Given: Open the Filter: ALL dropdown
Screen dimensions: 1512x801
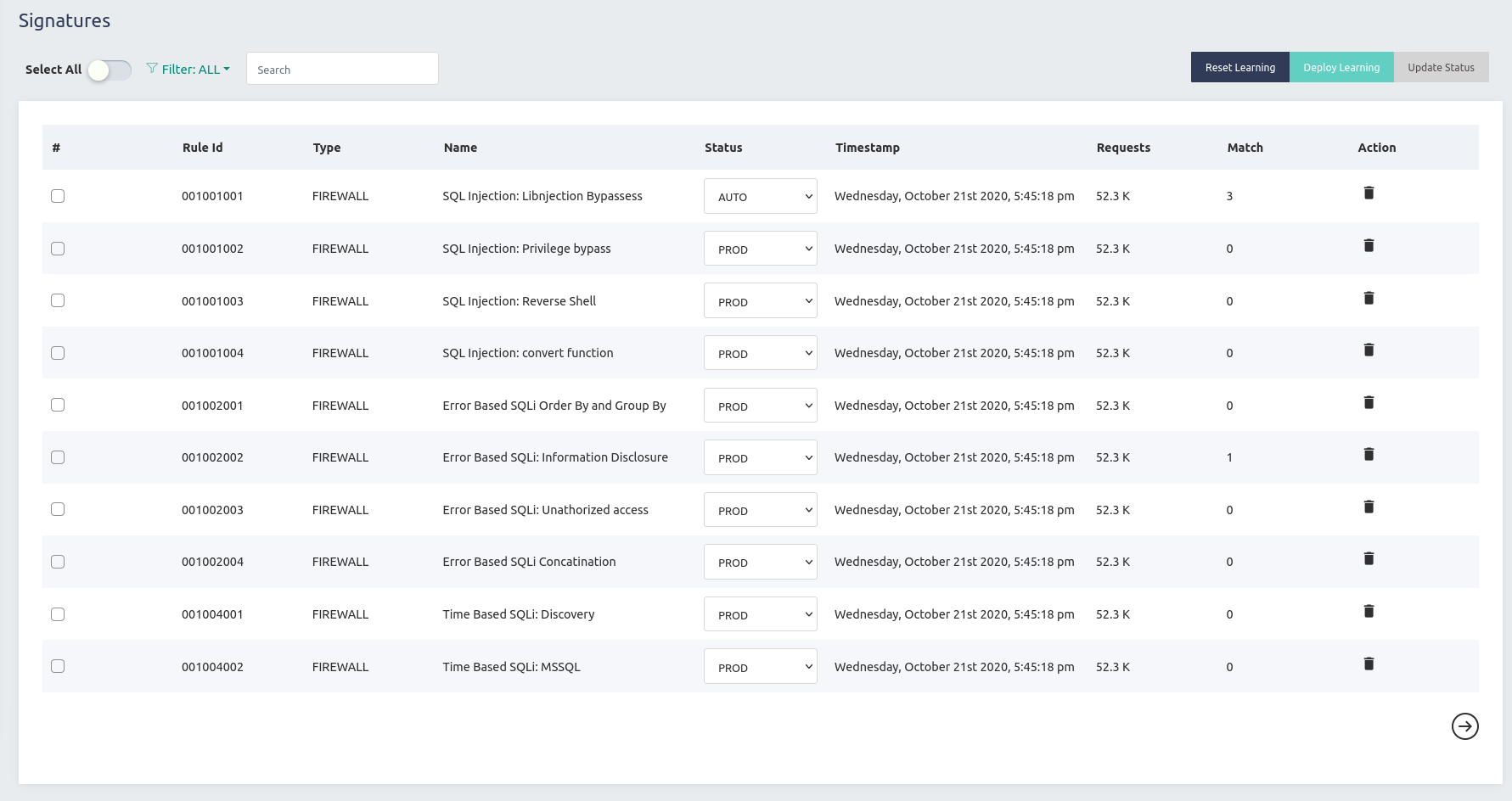Looking at the screenshot, I should [x=188, y=69].
